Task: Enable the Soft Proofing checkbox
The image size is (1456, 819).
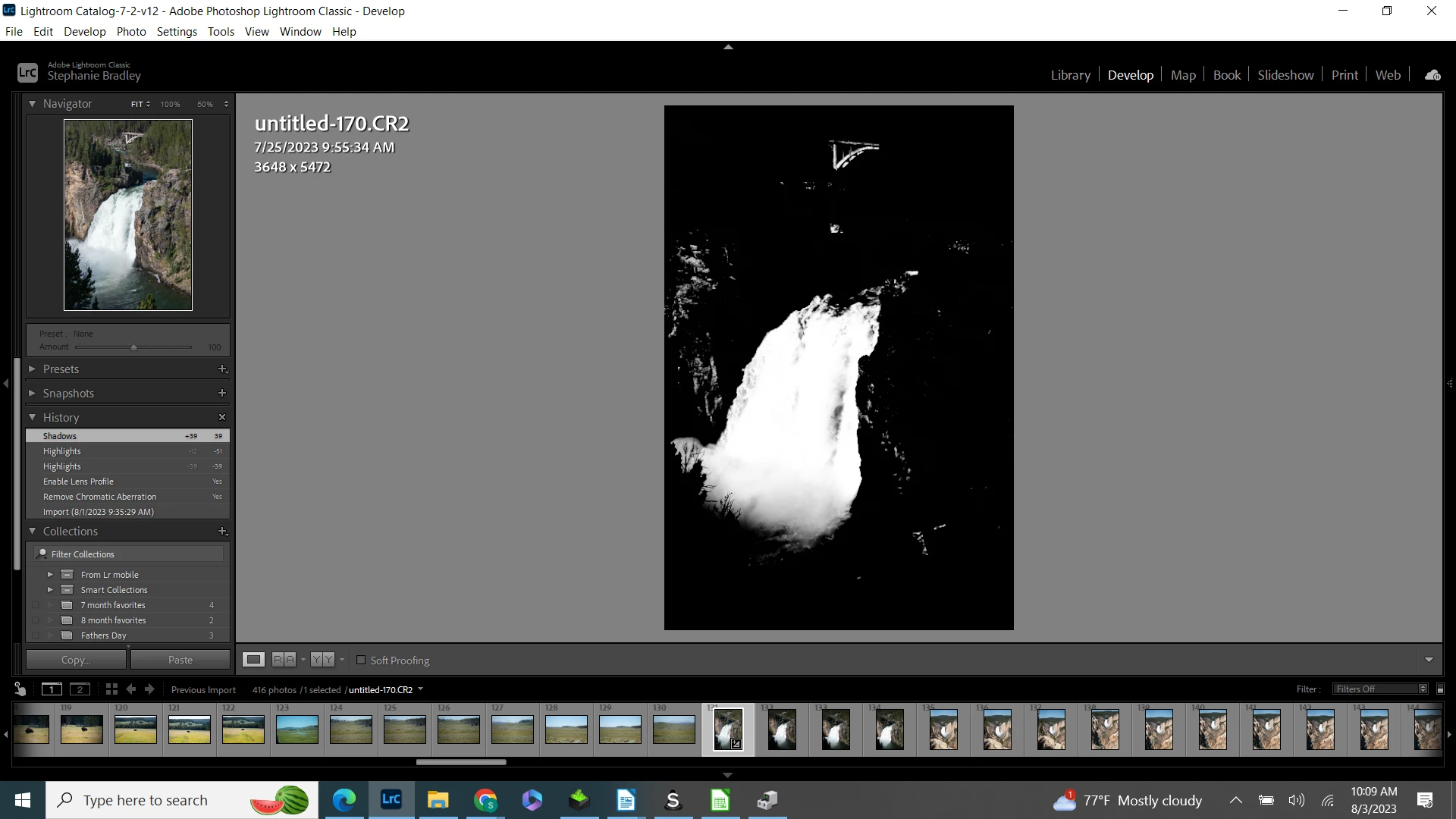Action: click(x=361, y=660)
